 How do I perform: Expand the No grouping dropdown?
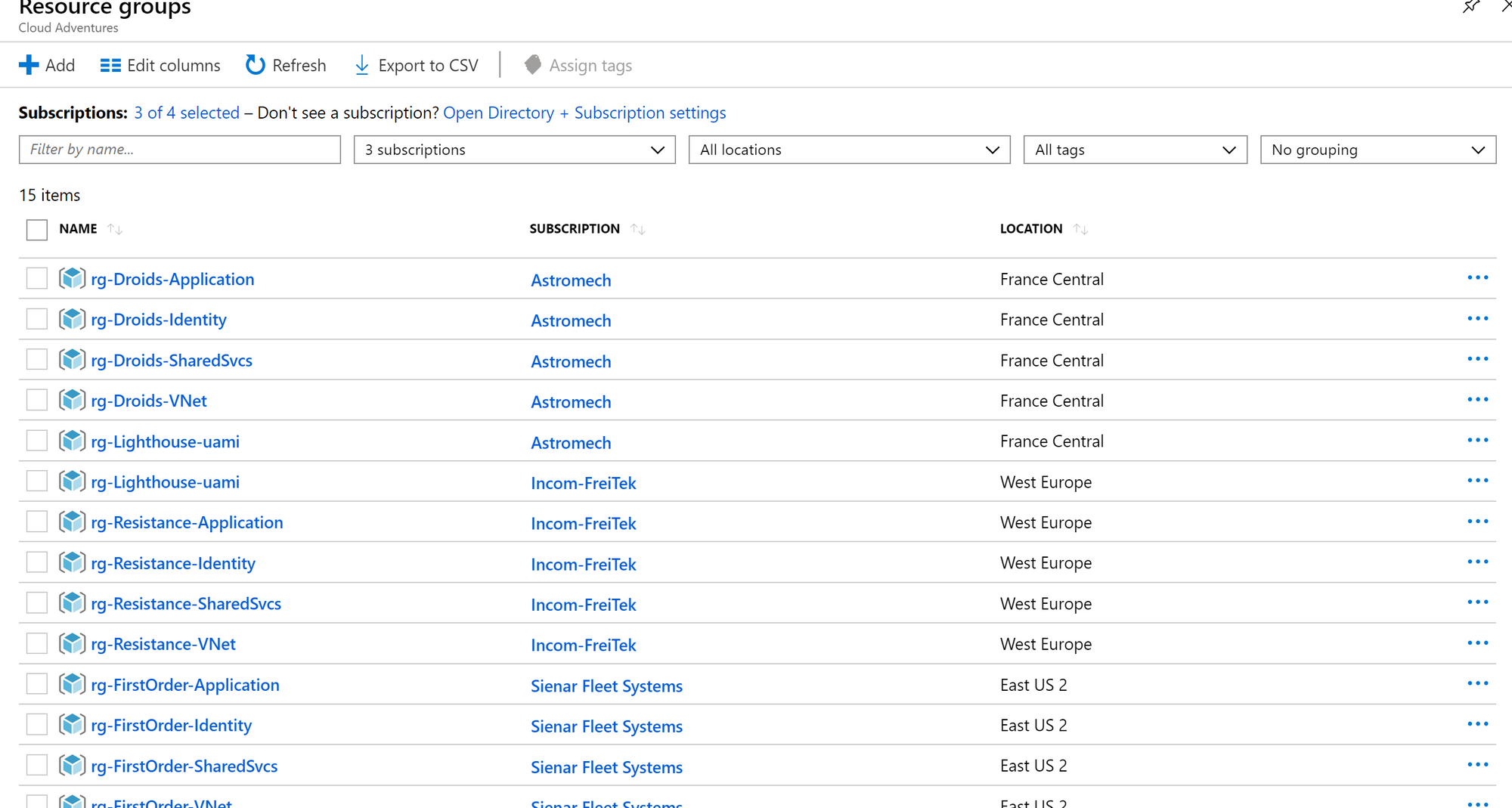[x=1377, y=150]
